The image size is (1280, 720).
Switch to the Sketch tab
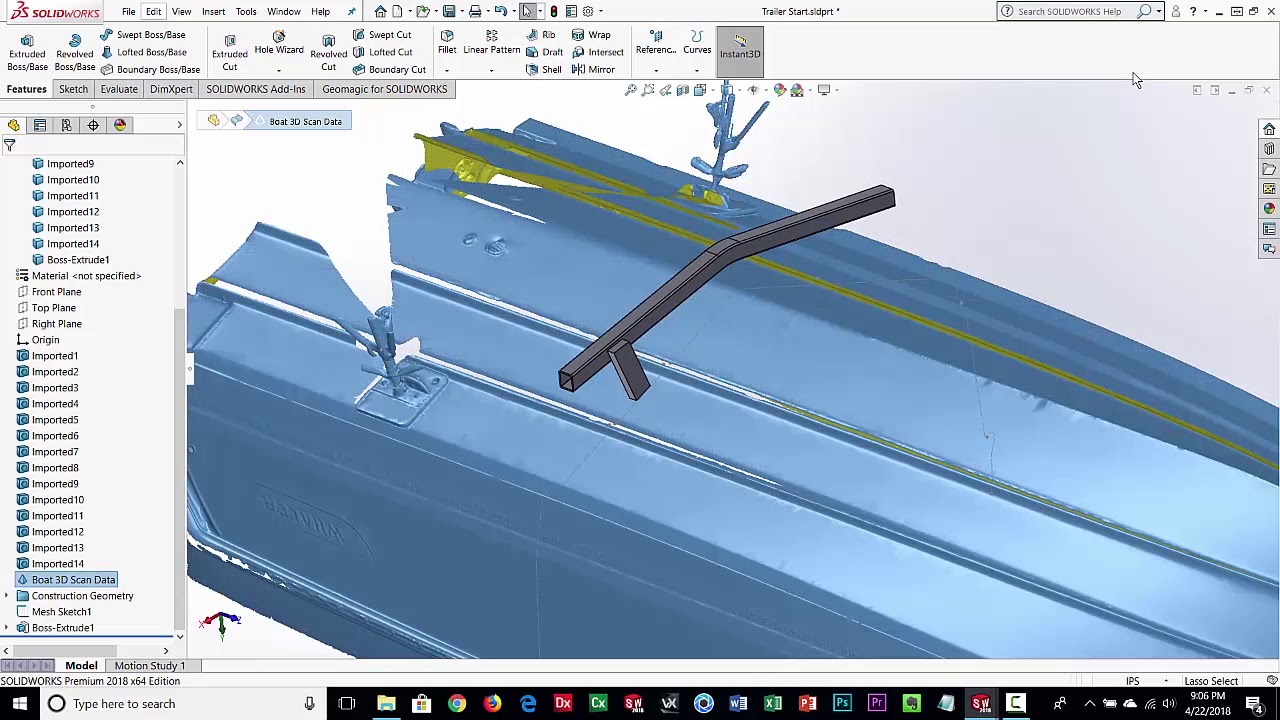(73, 89)
